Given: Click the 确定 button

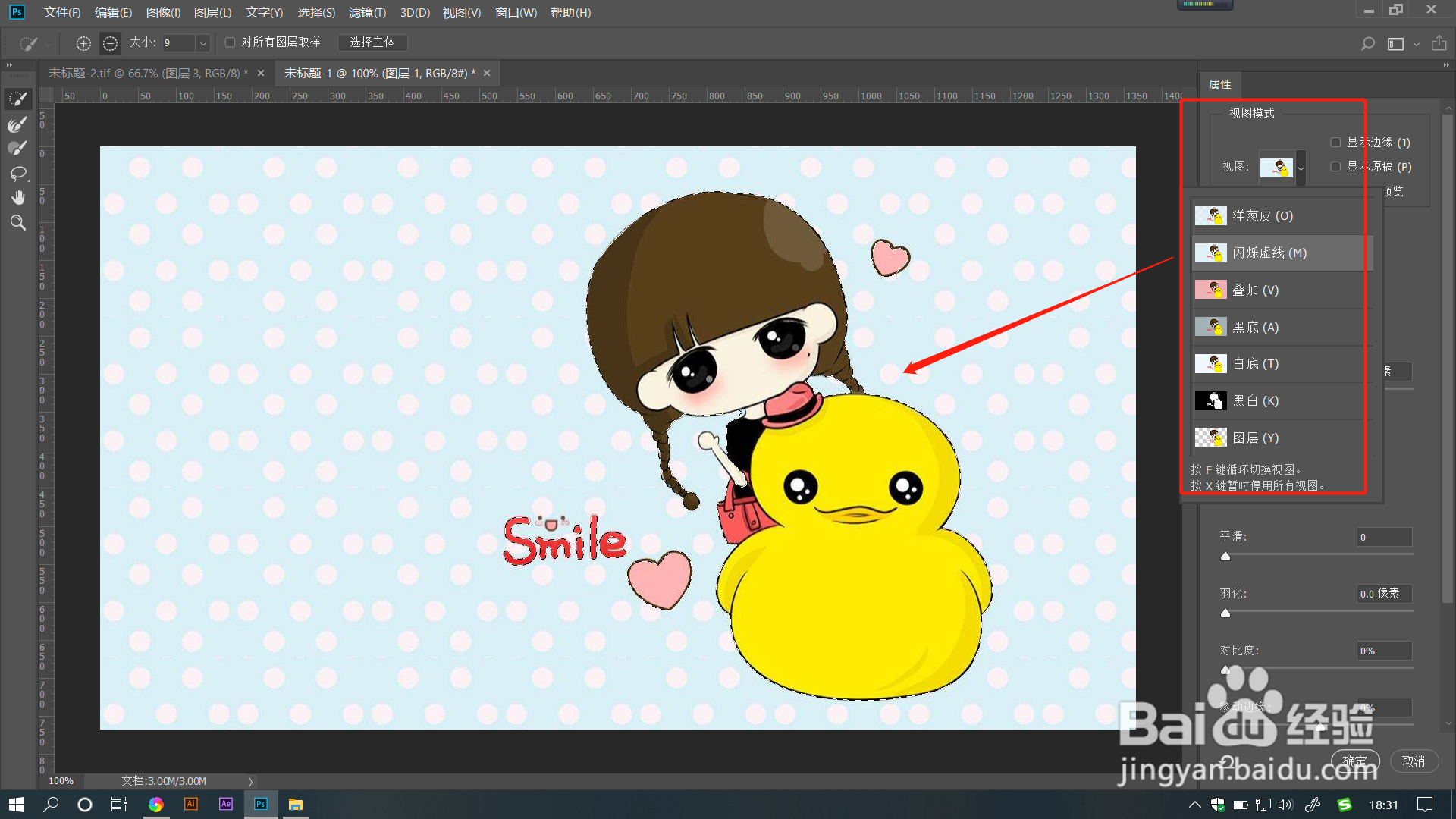Looking at the screenshot, I should (x=1355, y=761).
